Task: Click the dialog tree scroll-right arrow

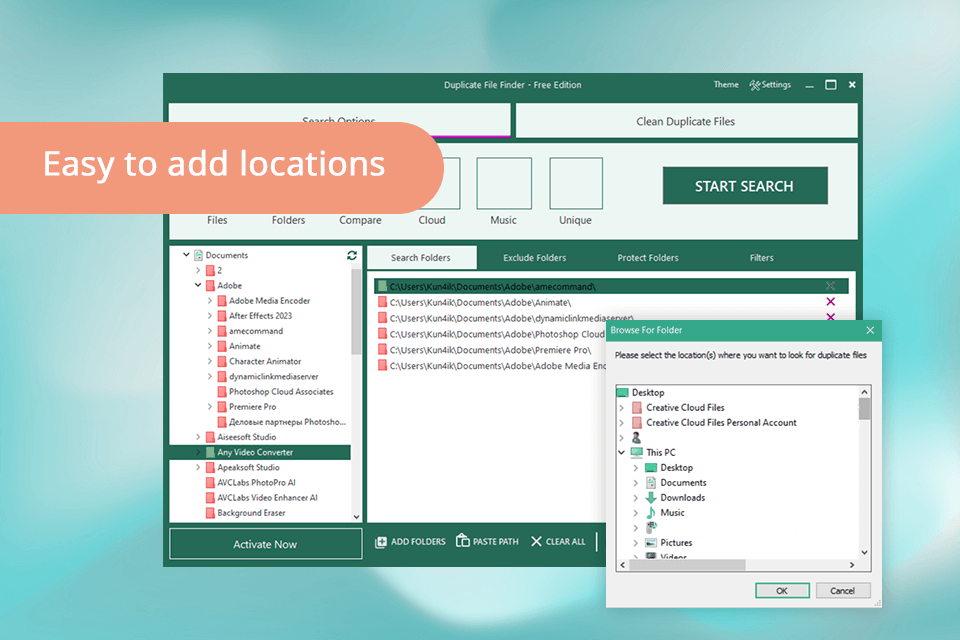Action: 852,565
